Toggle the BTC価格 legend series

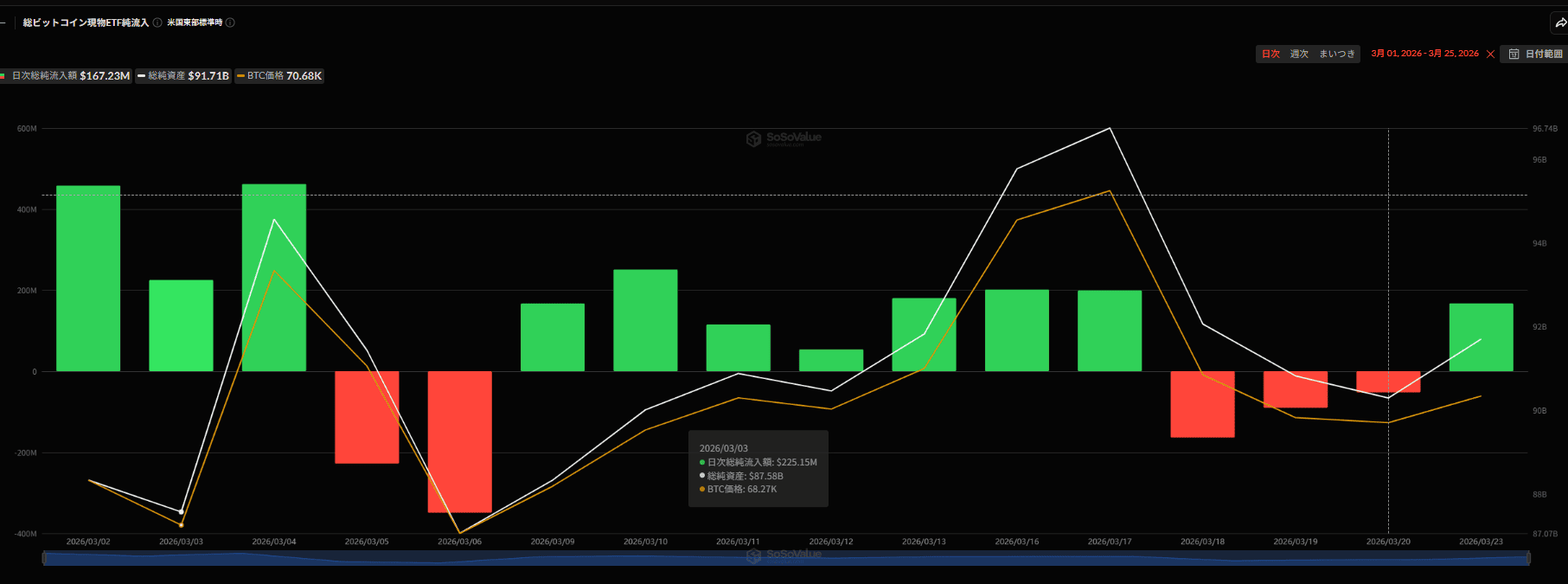(279, 76)
